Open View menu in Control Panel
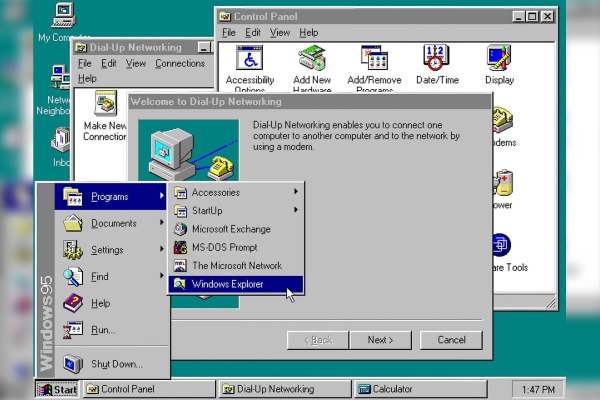This screenshot has height=400, width=600. pyautogui.click(x=280, y=33)
